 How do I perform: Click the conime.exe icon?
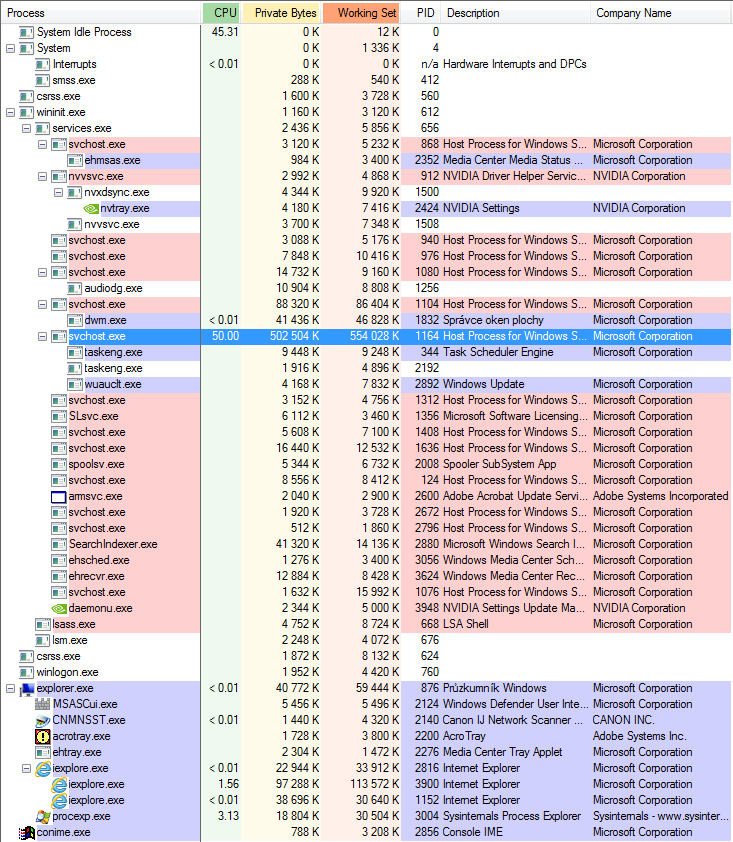(27, 832)
